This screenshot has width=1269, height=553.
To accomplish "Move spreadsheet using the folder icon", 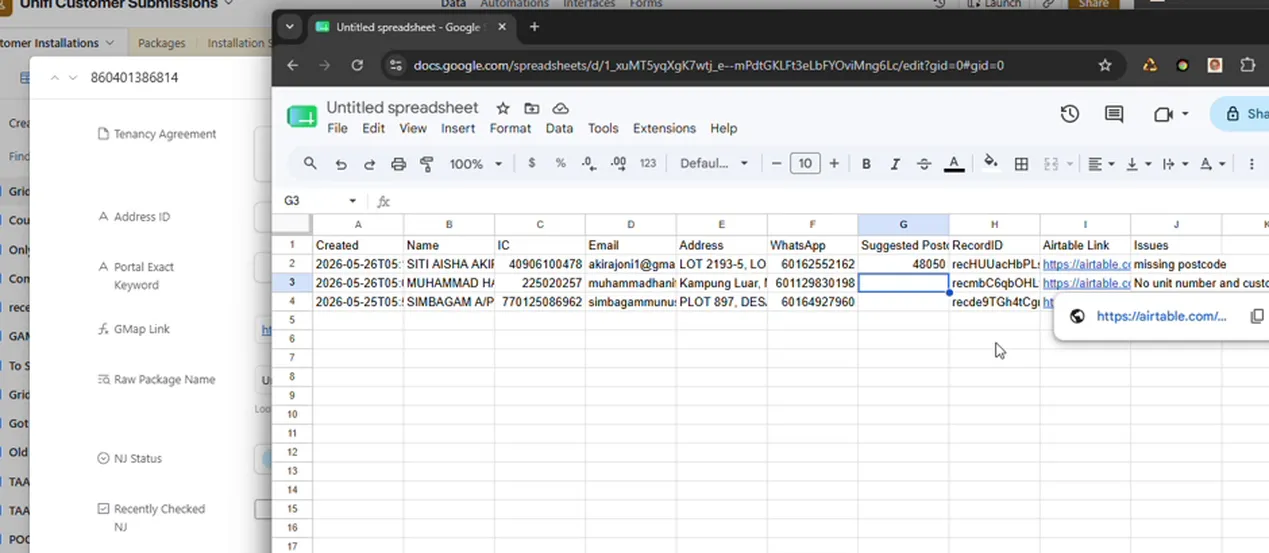I will [x=532, y=108].
